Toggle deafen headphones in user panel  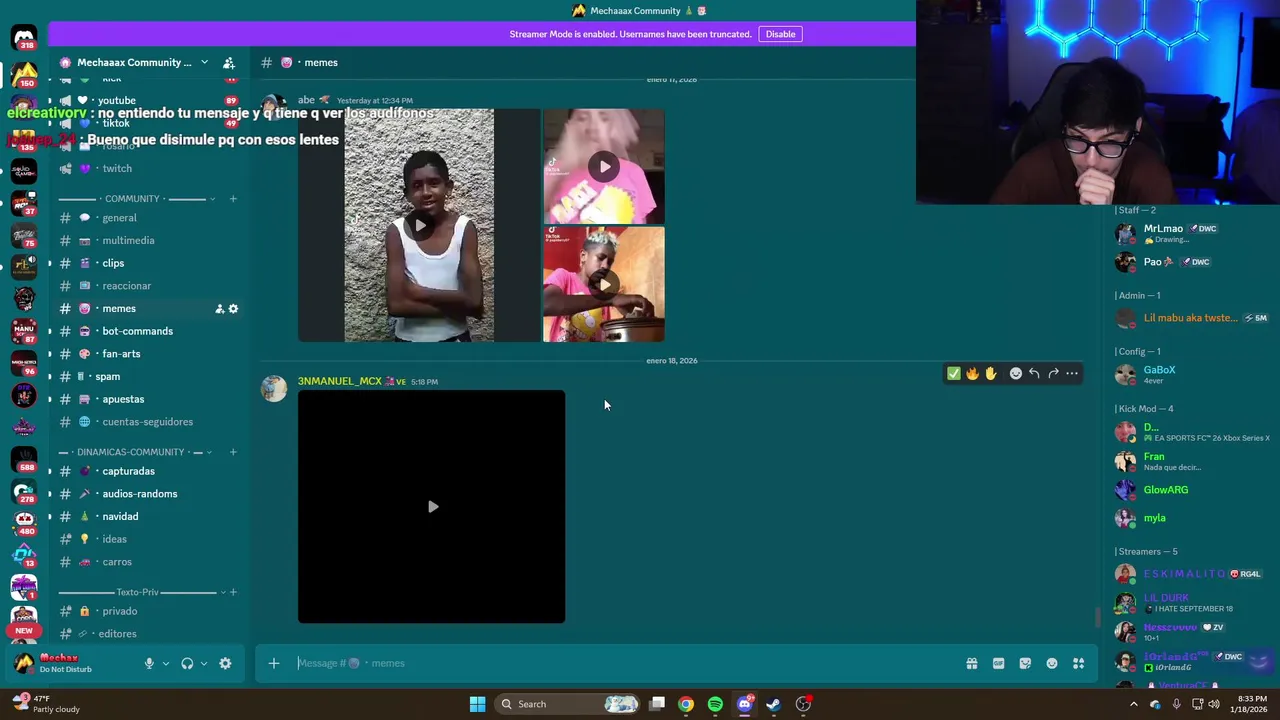[187, 663]
